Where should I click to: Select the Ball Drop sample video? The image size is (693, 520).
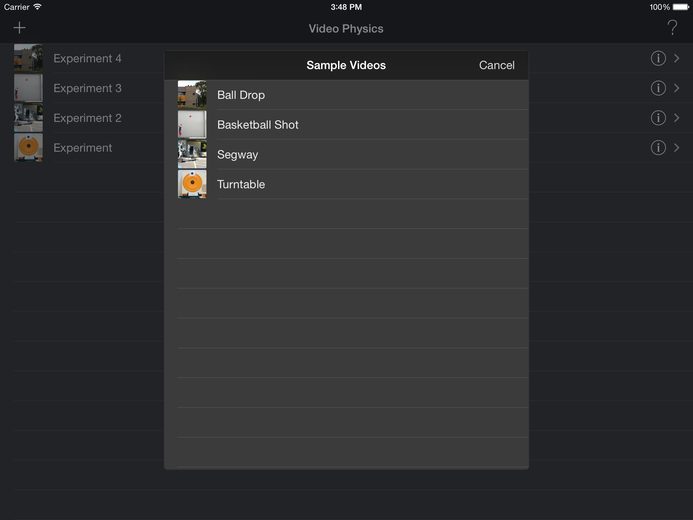coord(346,95)
